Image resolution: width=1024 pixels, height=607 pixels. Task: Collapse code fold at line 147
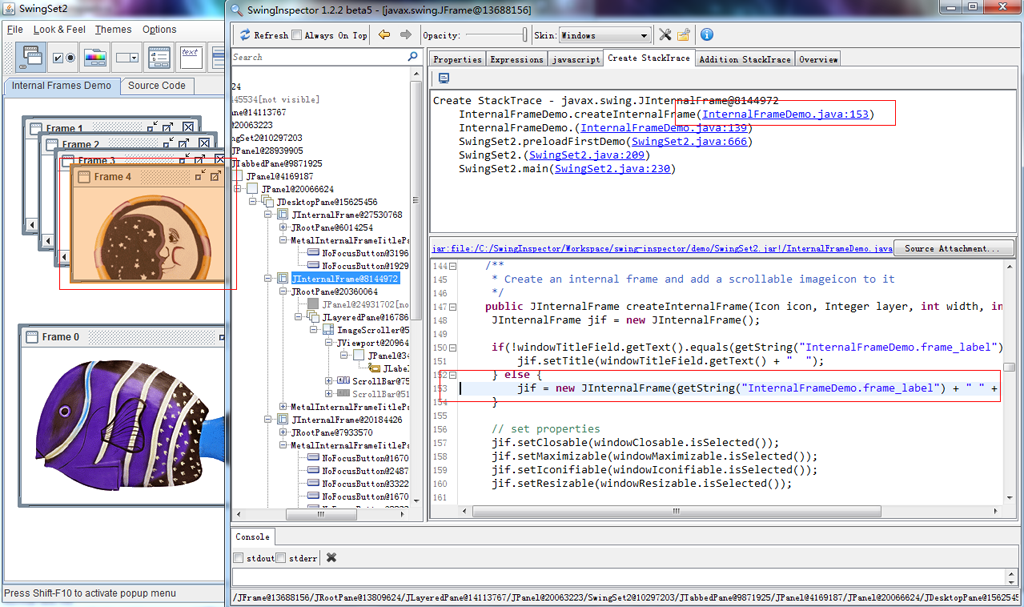(453, 307)
